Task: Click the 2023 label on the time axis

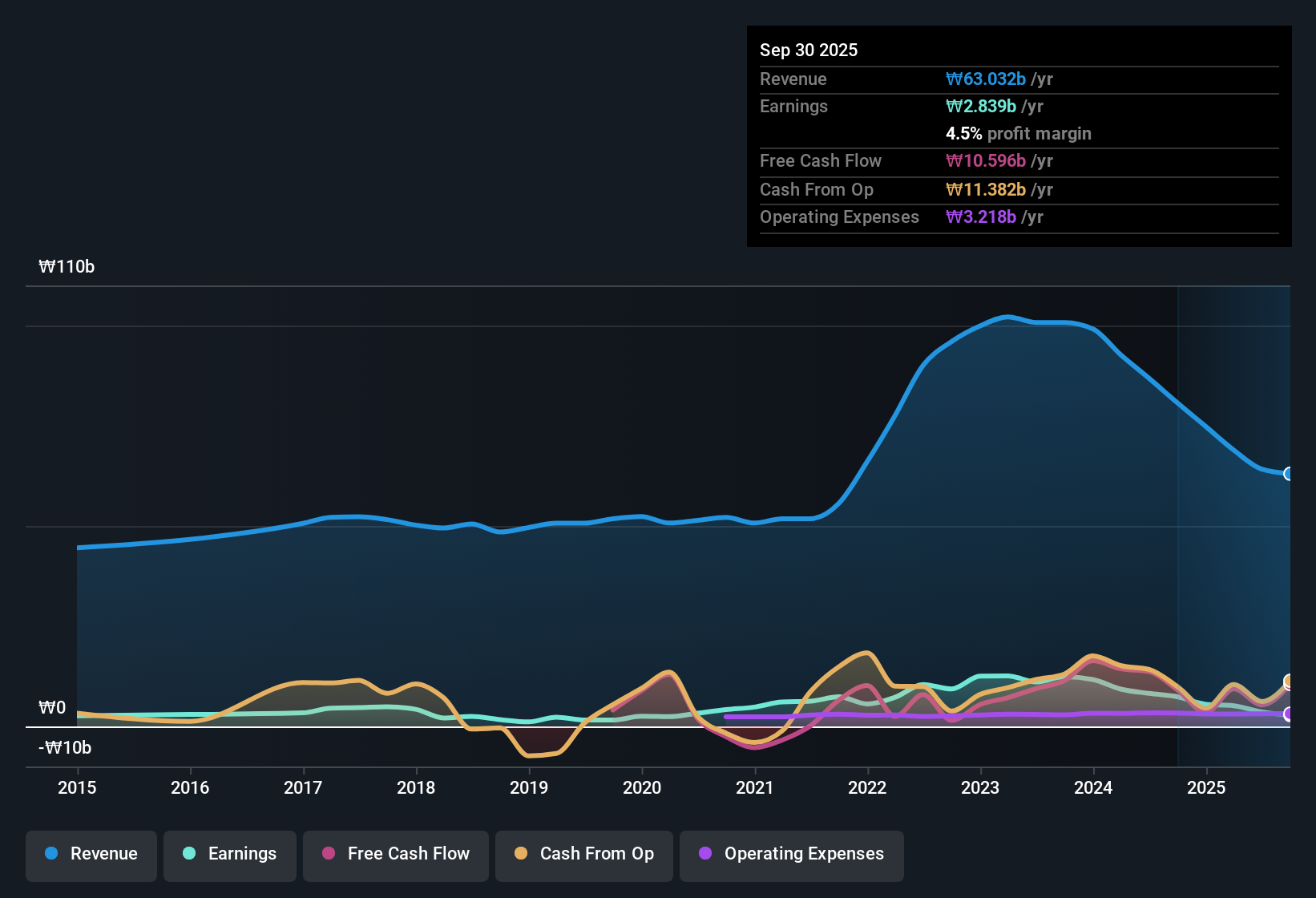Action: [x=980, y=788]
